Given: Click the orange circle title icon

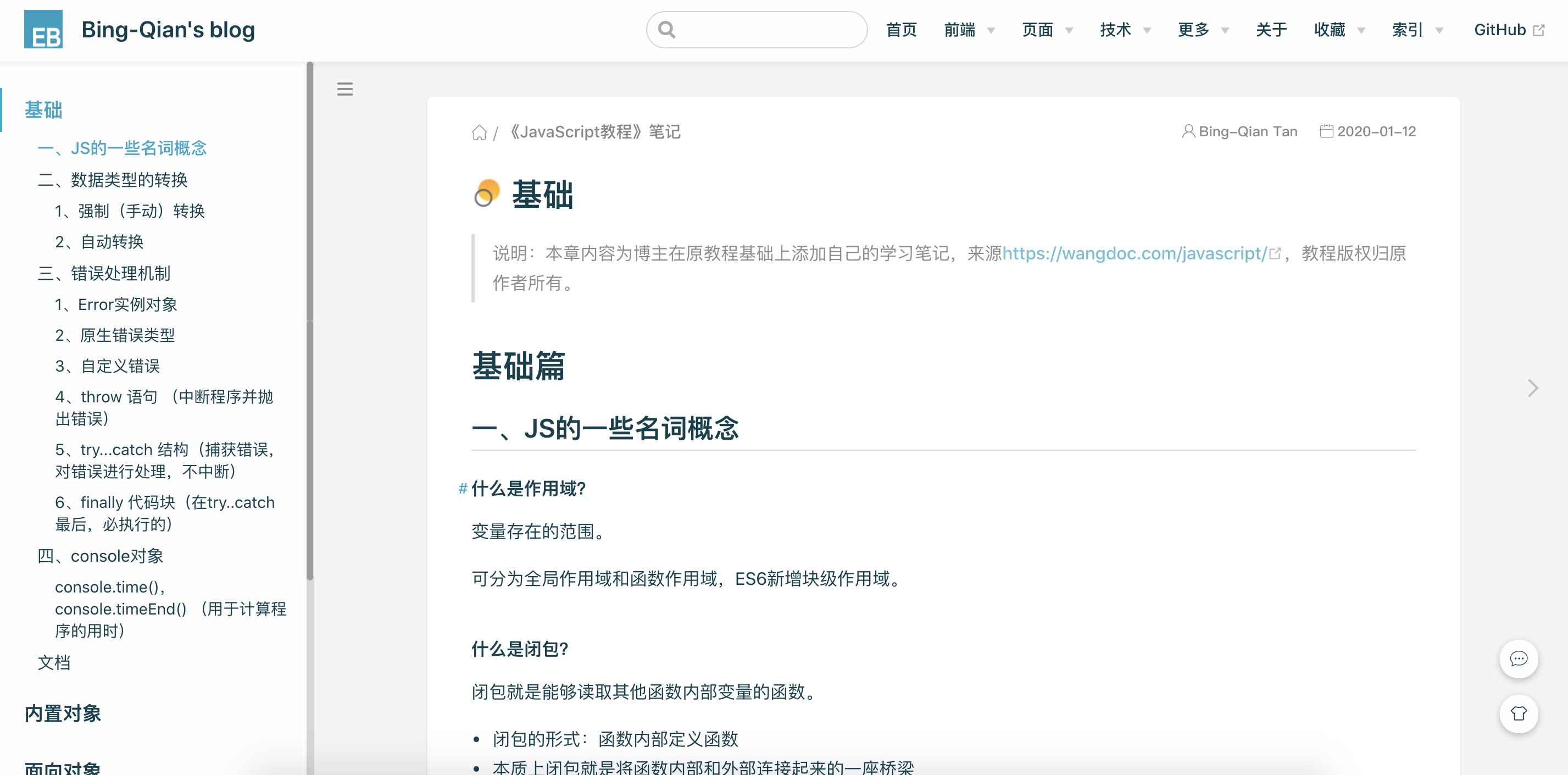Looking at the screenshot, I should pos(486,193).
